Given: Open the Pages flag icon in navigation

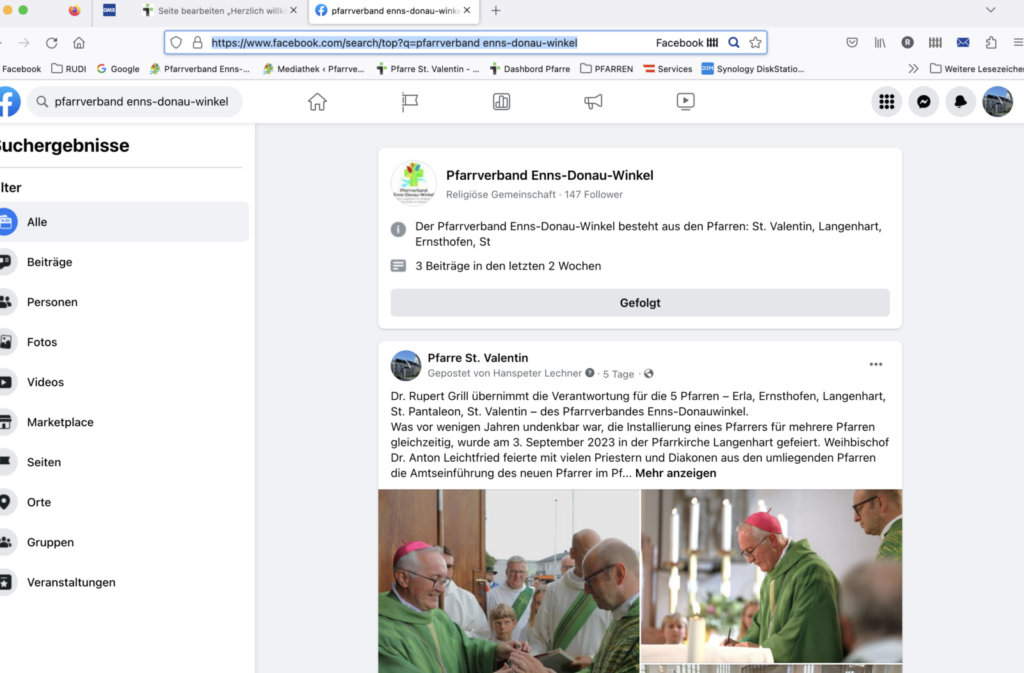Looking at the screenshot, I should click(409, 102).
